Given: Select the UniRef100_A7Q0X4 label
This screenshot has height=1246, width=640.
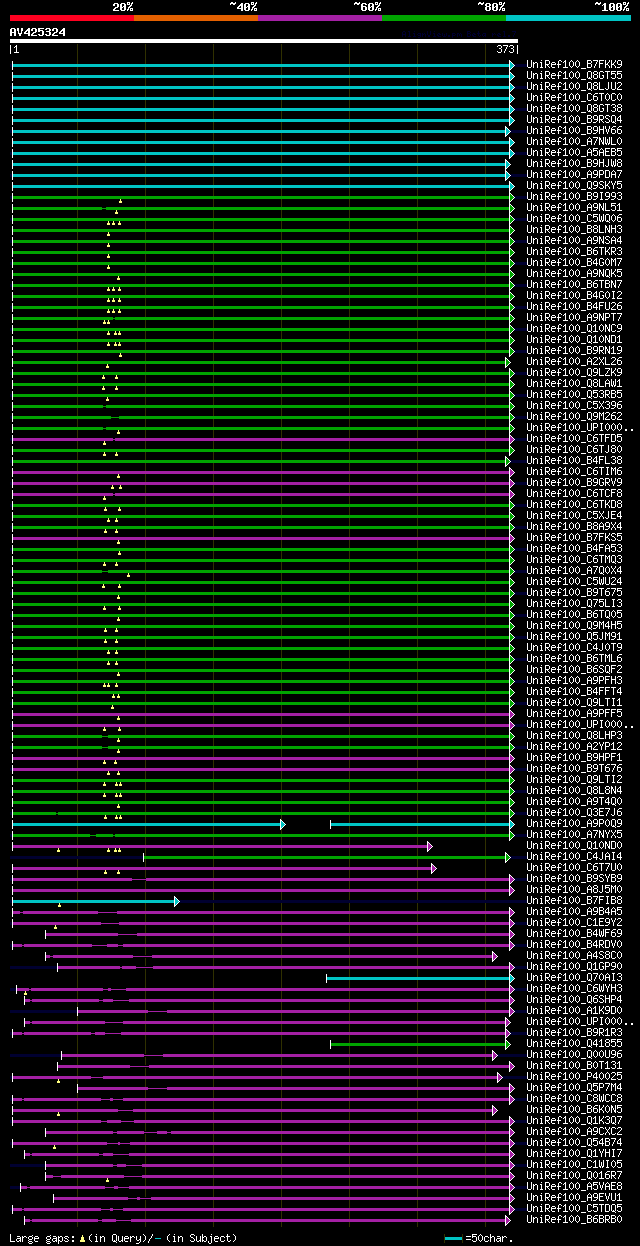Looking at the screenshot, I should [574, 571].
